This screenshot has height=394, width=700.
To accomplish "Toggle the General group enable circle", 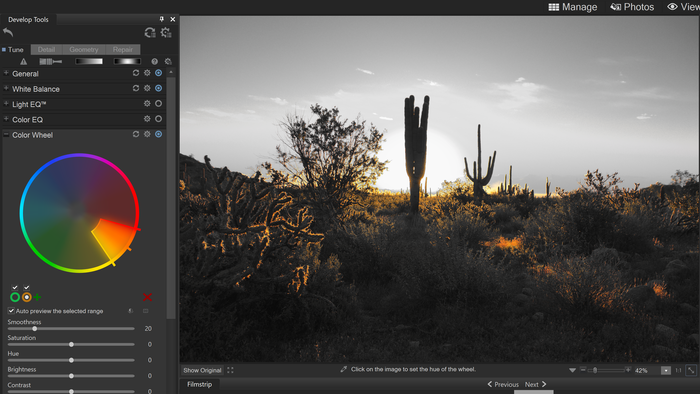I will tap(158, 73).
